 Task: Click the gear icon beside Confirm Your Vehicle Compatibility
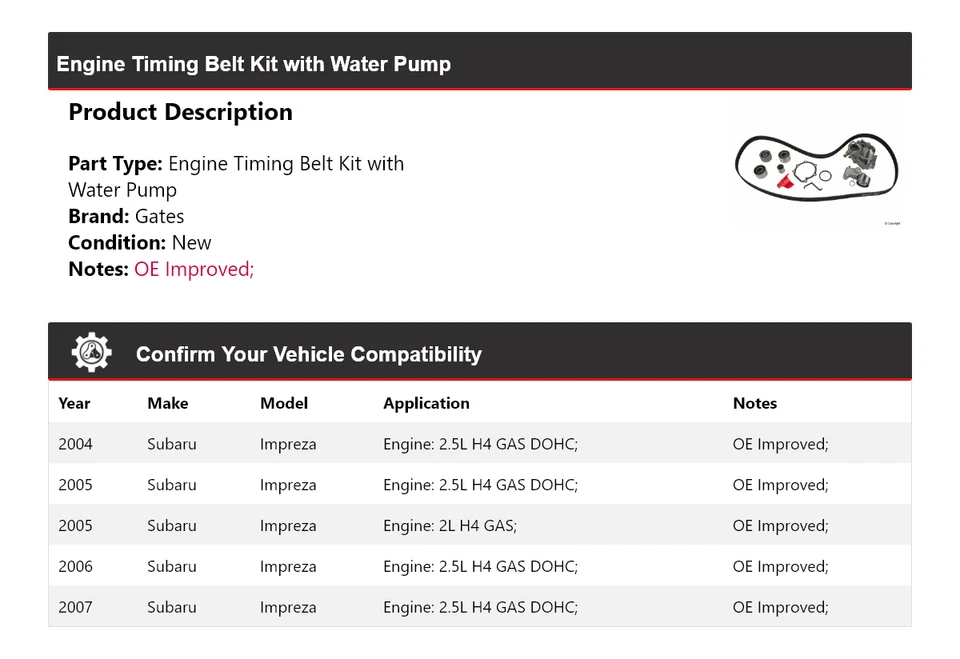[x=92, y=353]
